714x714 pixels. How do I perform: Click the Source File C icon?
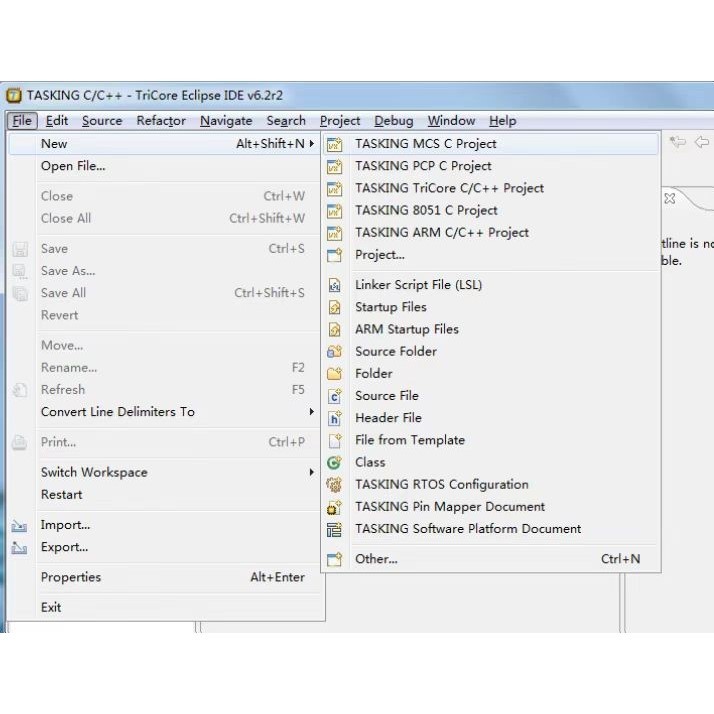click(334, 396)
